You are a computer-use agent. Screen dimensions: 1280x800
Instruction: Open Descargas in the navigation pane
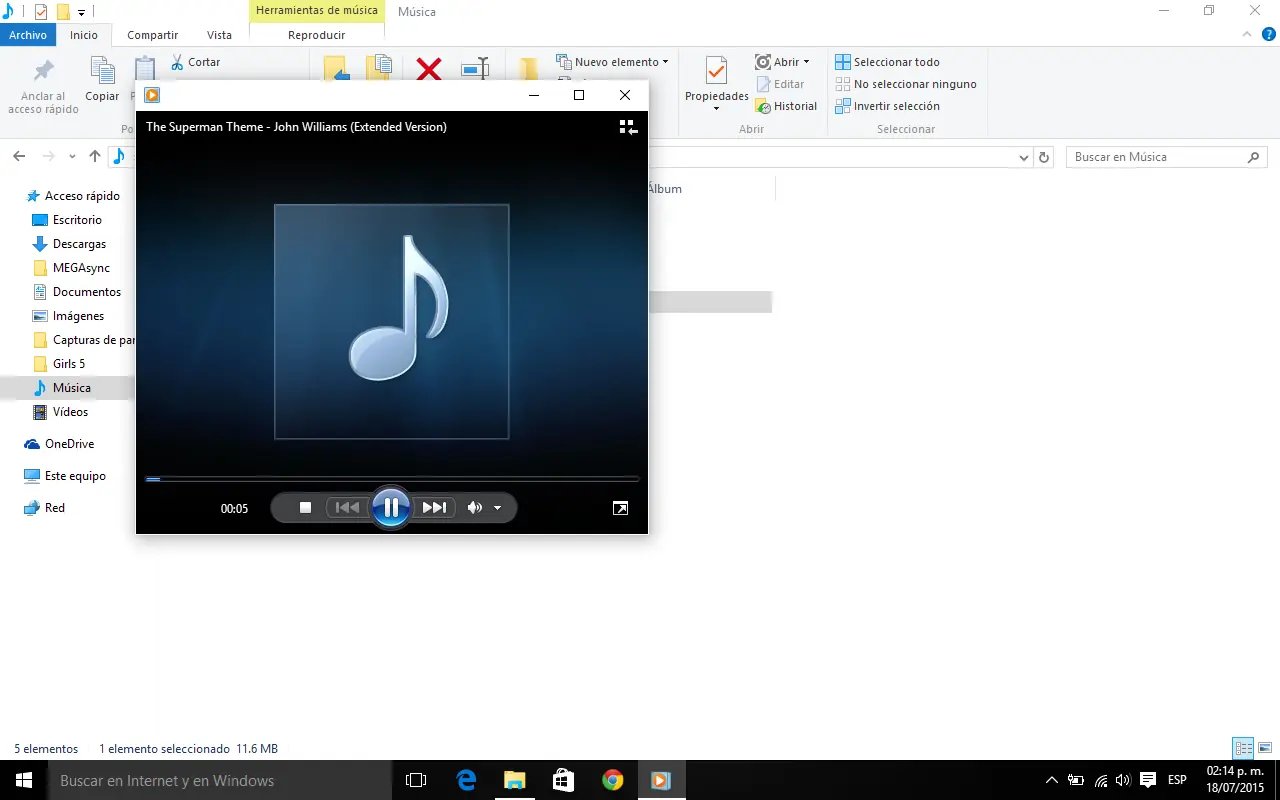(79, 244)
